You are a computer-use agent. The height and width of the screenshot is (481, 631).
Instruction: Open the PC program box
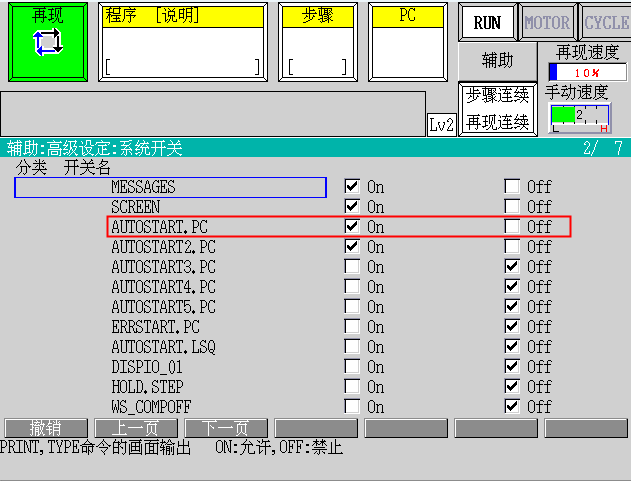[408, 42]
